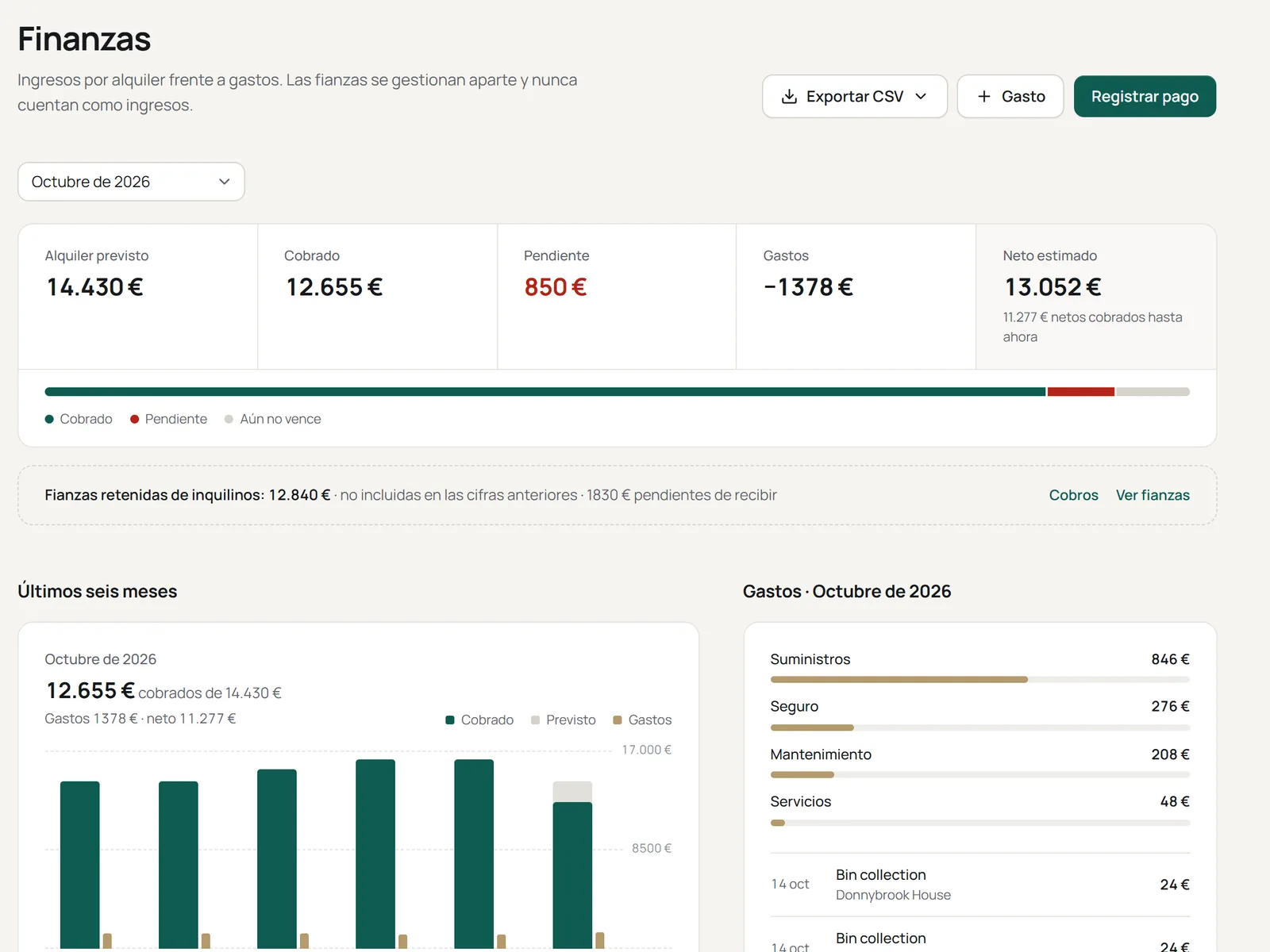Click the Alquiler previsto 14.430 € card
Image resolution: width=1270 pixels, height=952 pixels.
point(138,297)
